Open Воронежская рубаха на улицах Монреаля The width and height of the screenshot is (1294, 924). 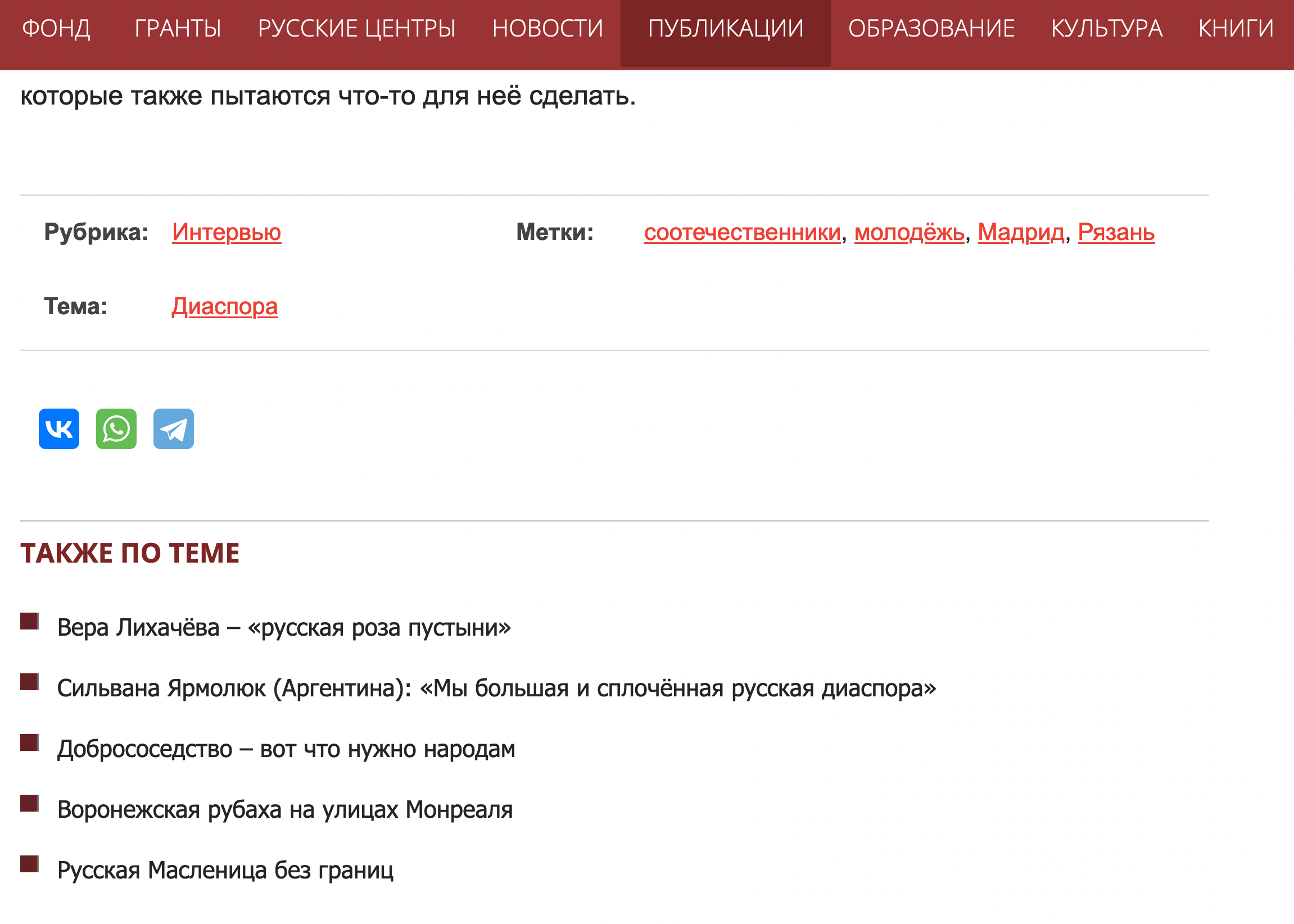coord(285,810)
